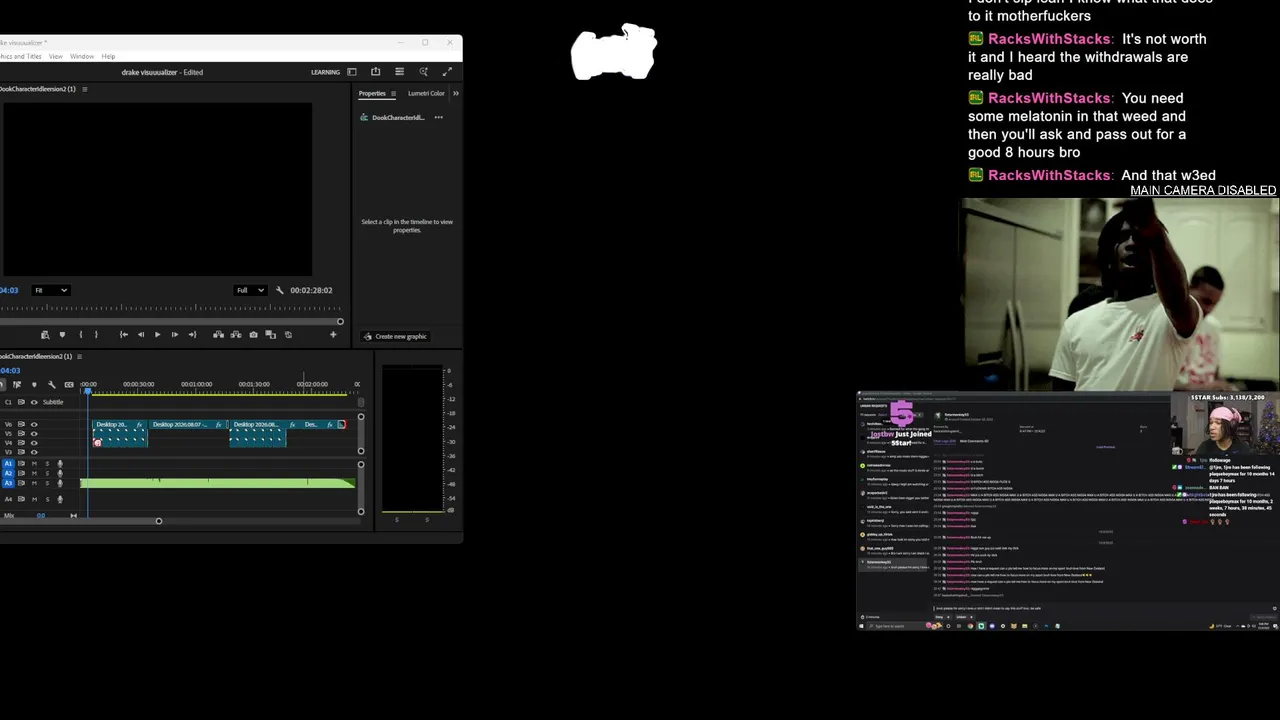Click voice-over record microphone on track A2
1280x720 pixels.
(59, 473)
